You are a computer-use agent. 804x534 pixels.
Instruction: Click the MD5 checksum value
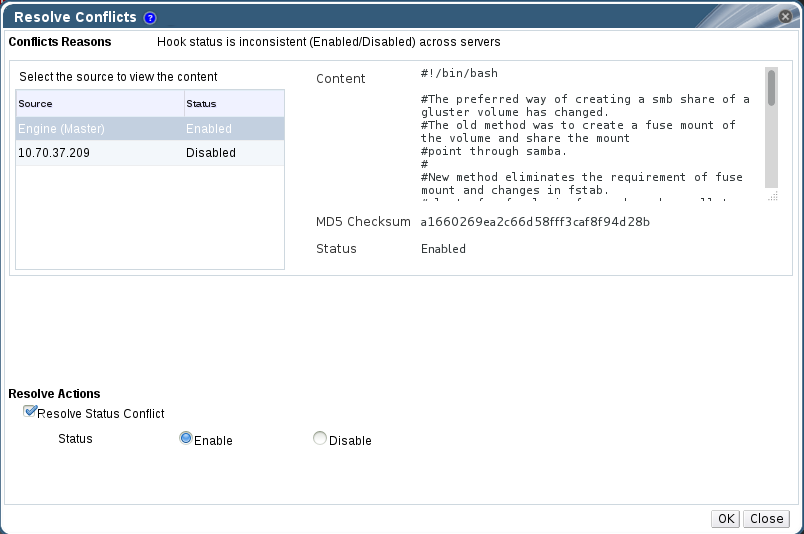pos(535,221)
